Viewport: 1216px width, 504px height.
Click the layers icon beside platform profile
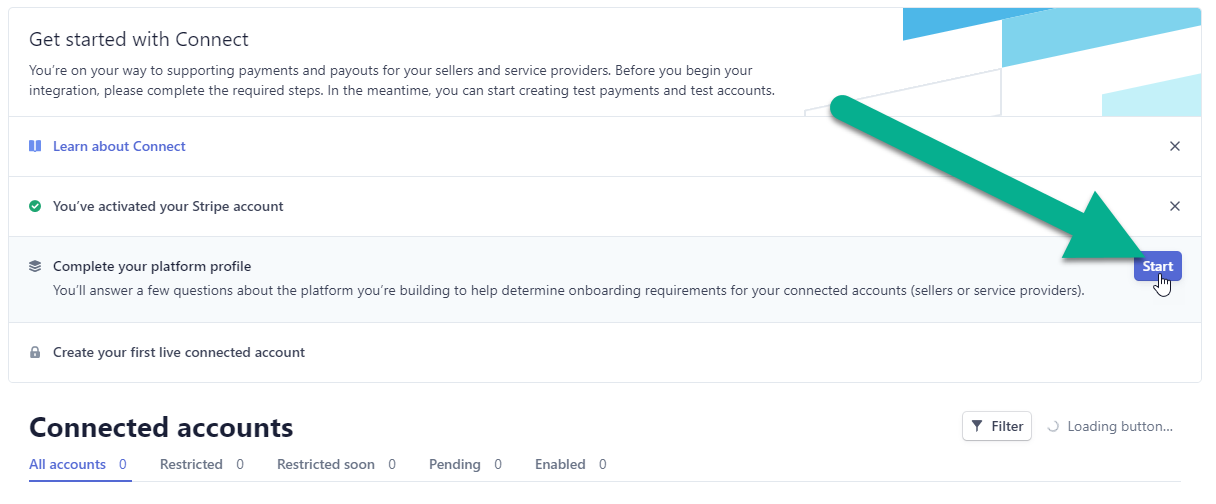pyautogui.click(x=35, y=266)
